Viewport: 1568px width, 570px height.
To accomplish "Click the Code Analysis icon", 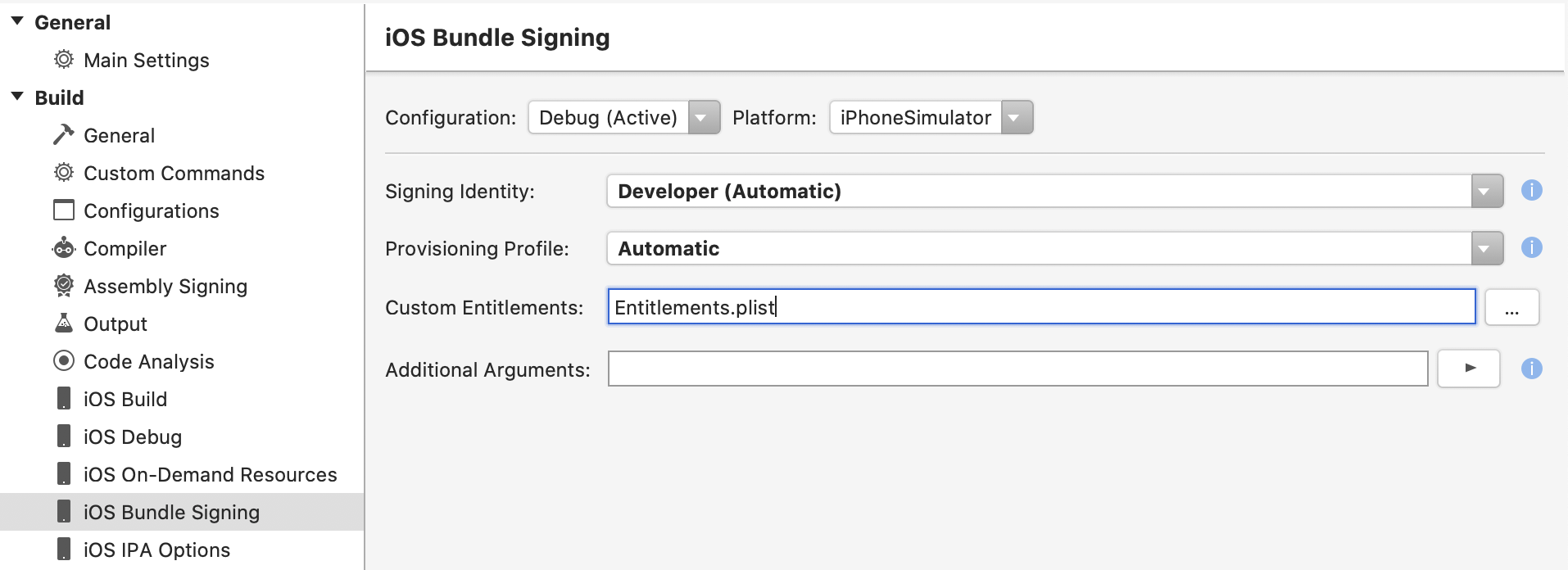I will pos(63,361).
